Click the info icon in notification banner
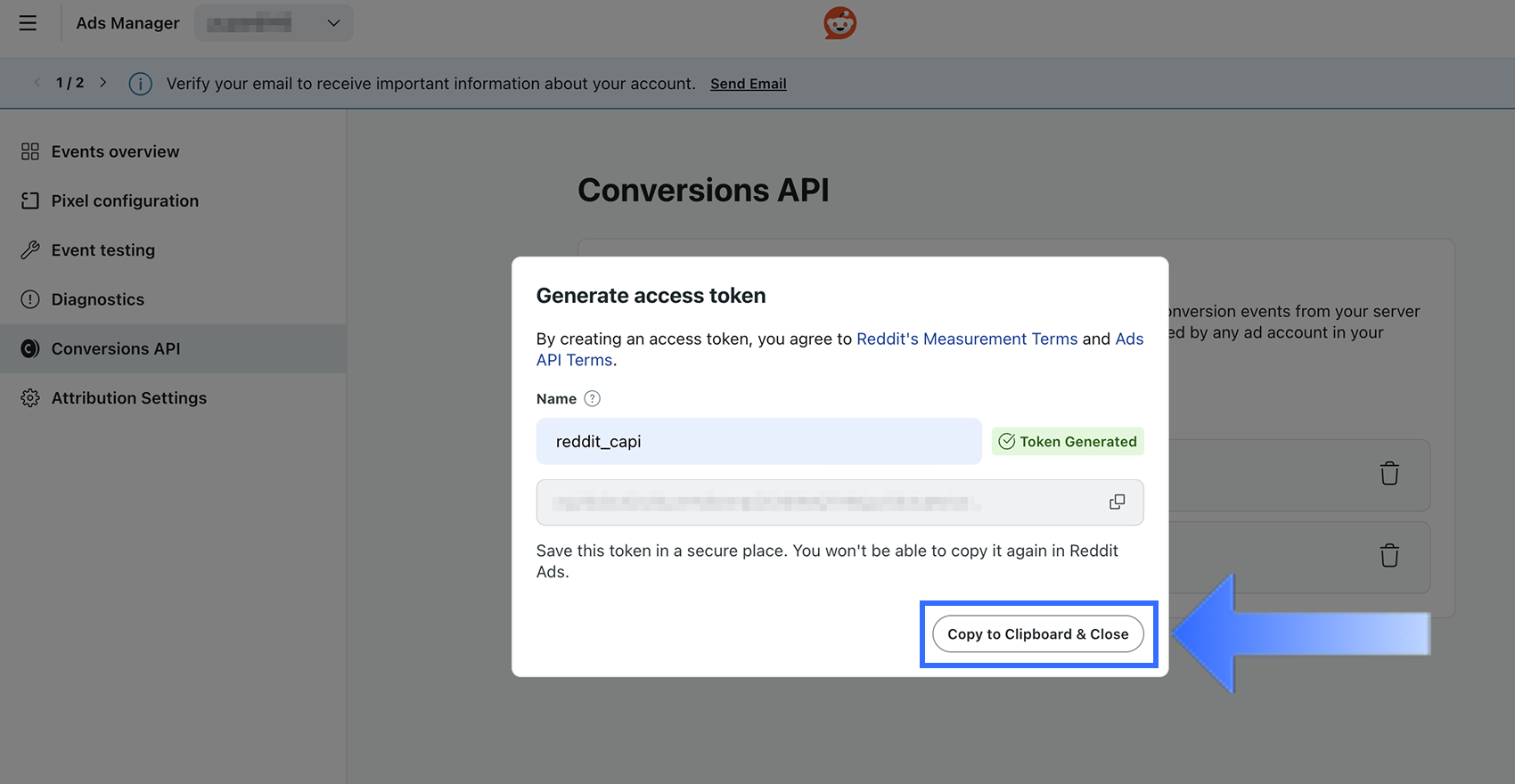The width and height of the screenshot is (1515, 784). [x=140, y=84]
